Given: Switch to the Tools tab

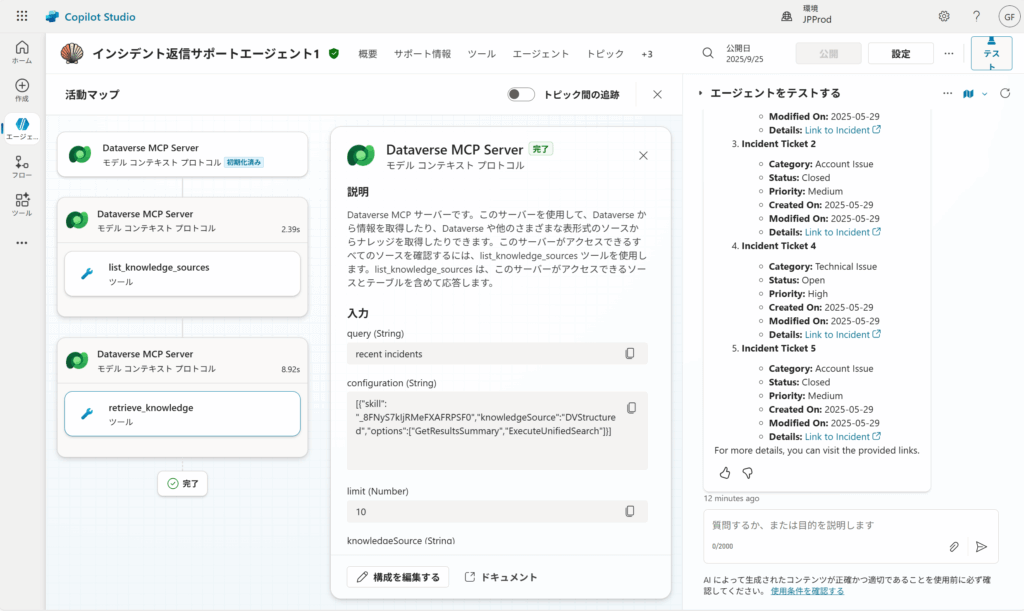Looking at the screenshot, I should pos(481,54).
